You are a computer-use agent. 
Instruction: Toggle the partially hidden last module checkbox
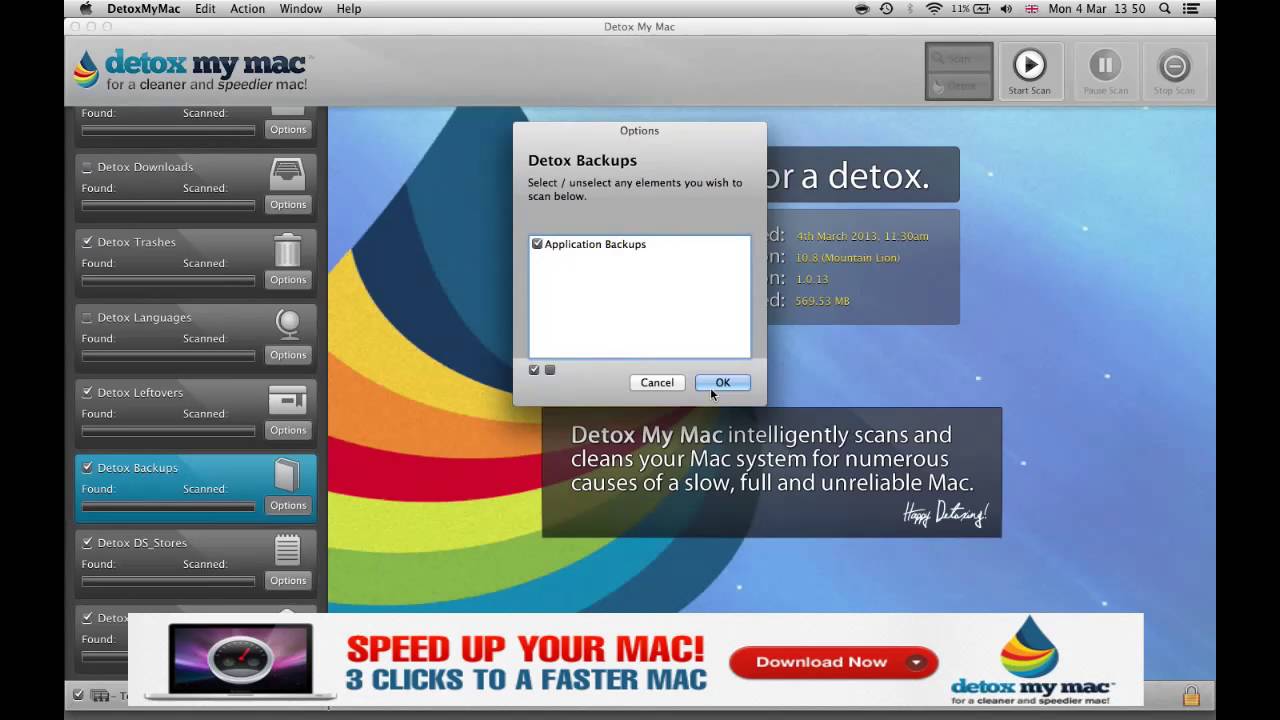(x=87, y=618)
